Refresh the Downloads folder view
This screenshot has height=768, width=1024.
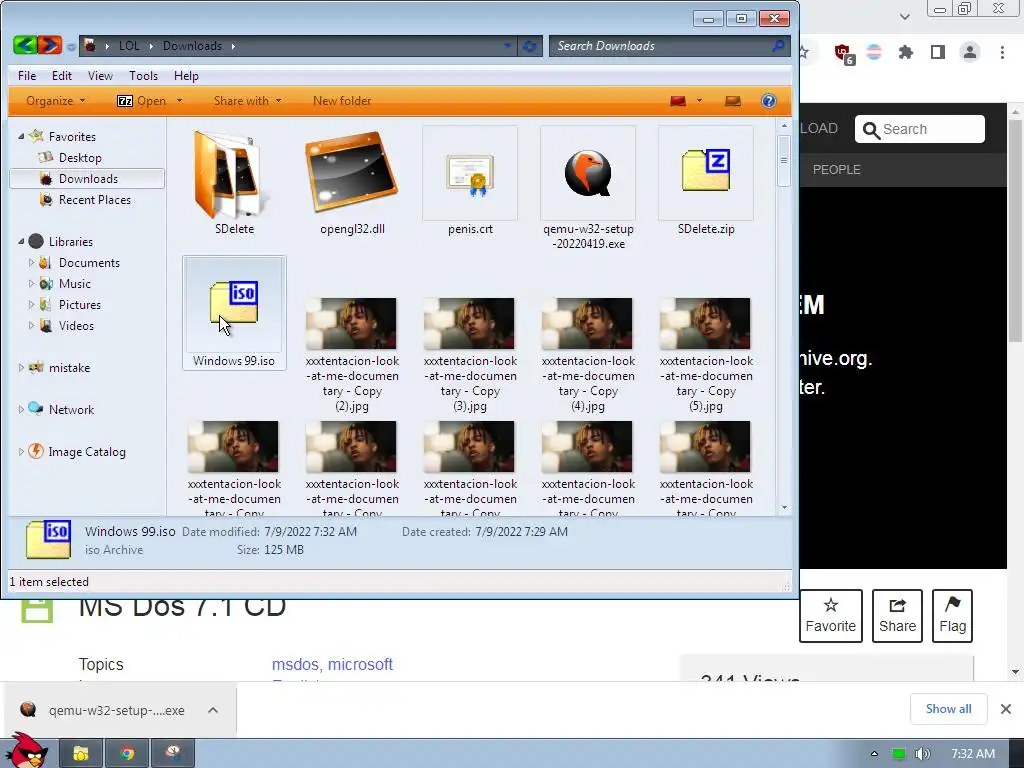[530, 46]
